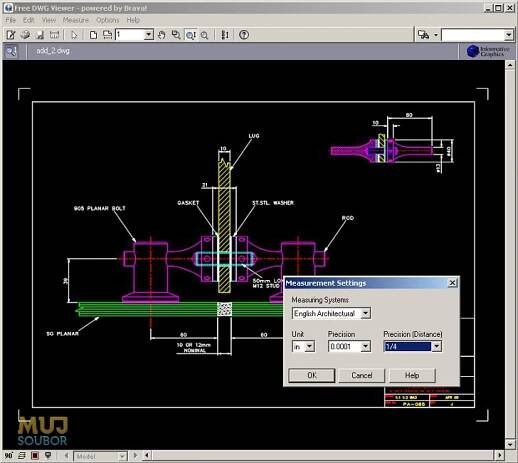Image resolution: width=518 pixels, height=463 pixels.
Task: Click the horizontal scrollbar left arrow
Action: 148,455
